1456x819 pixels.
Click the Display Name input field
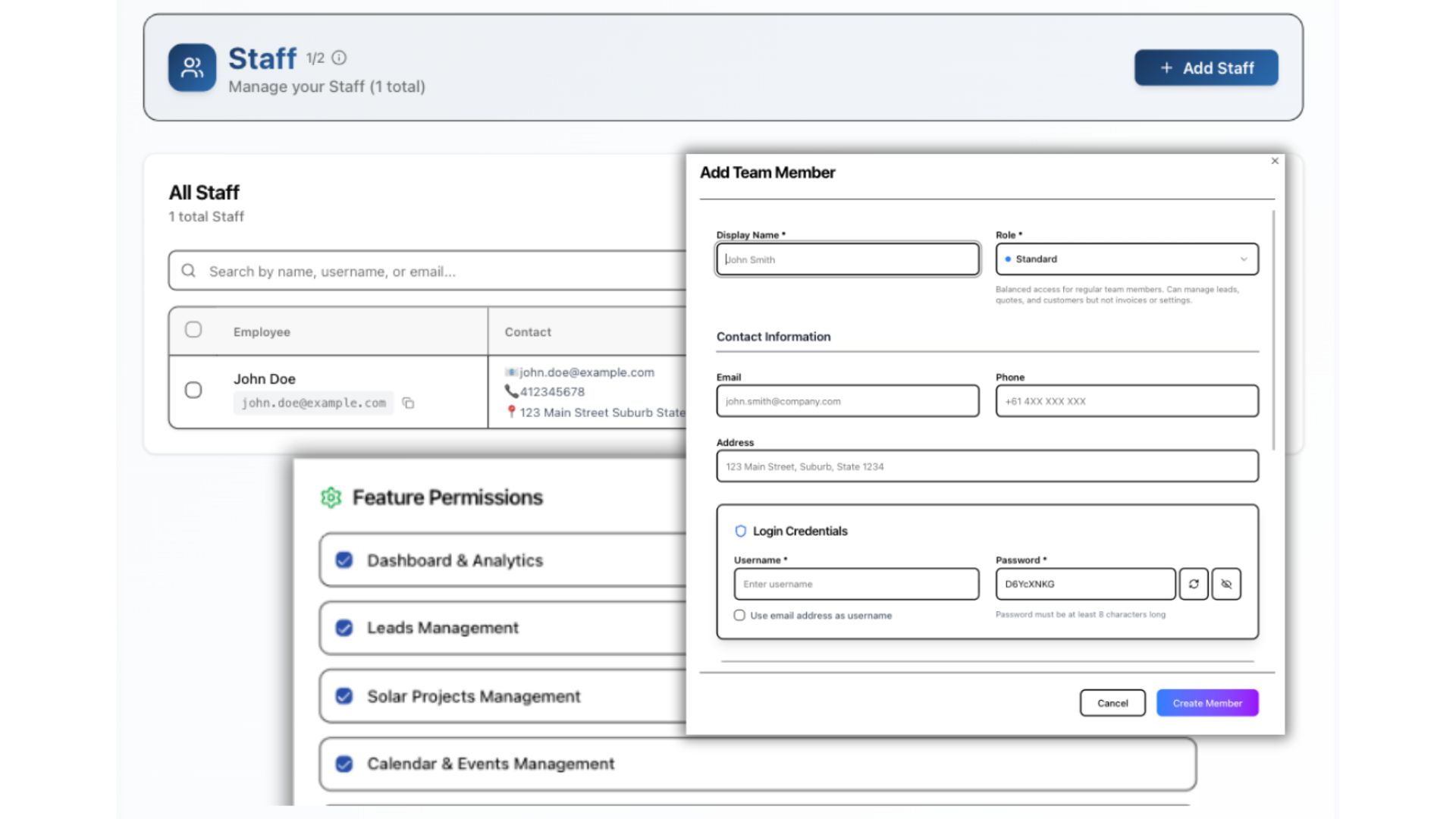click(x=848, y=259)
